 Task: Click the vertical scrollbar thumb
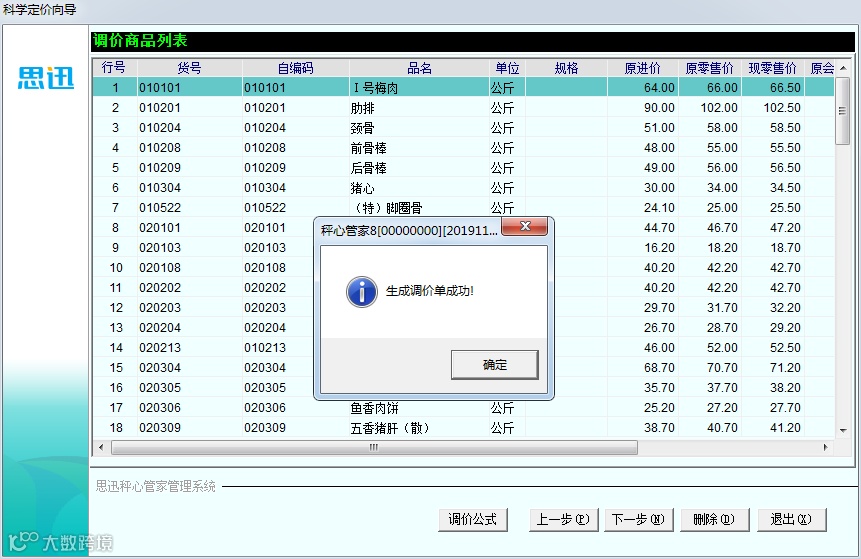[x=842, y=111]
